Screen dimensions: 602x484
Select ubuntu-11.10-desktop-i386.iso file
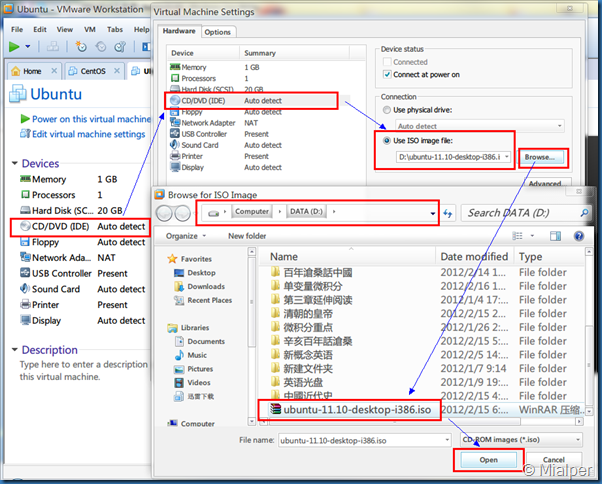350,410
